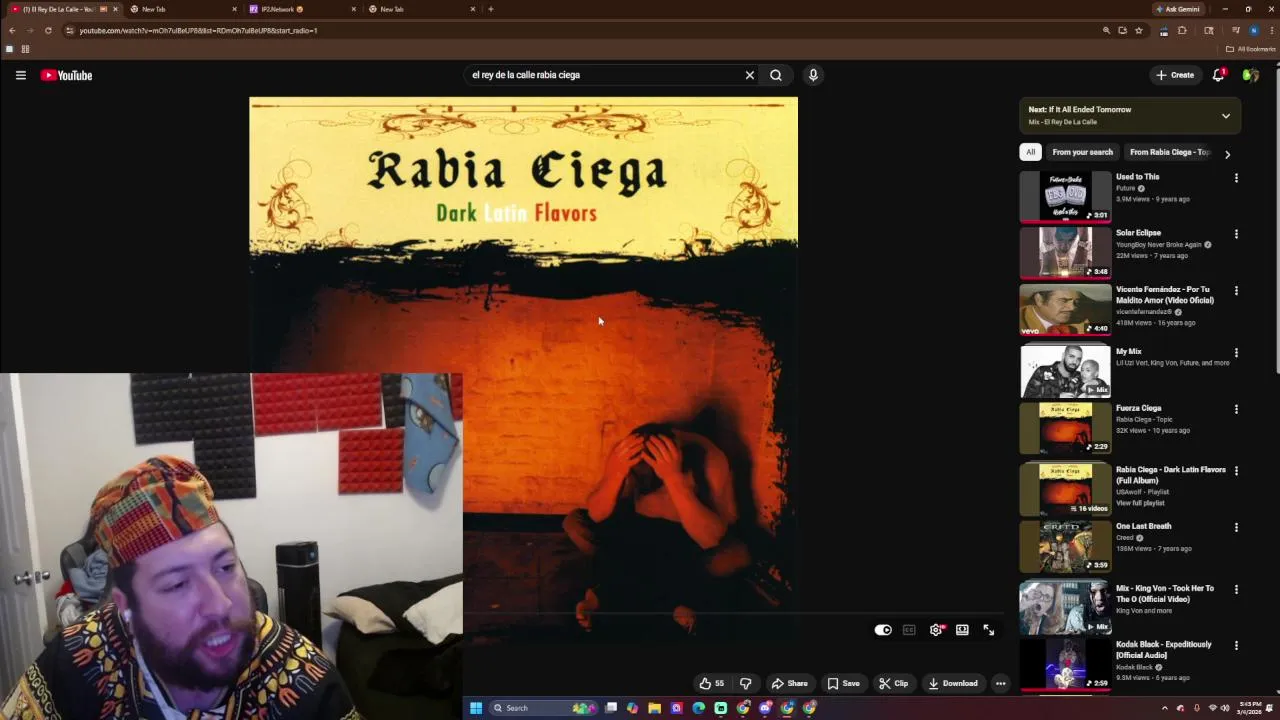Open more actions beside Download

click(1000, 684)
